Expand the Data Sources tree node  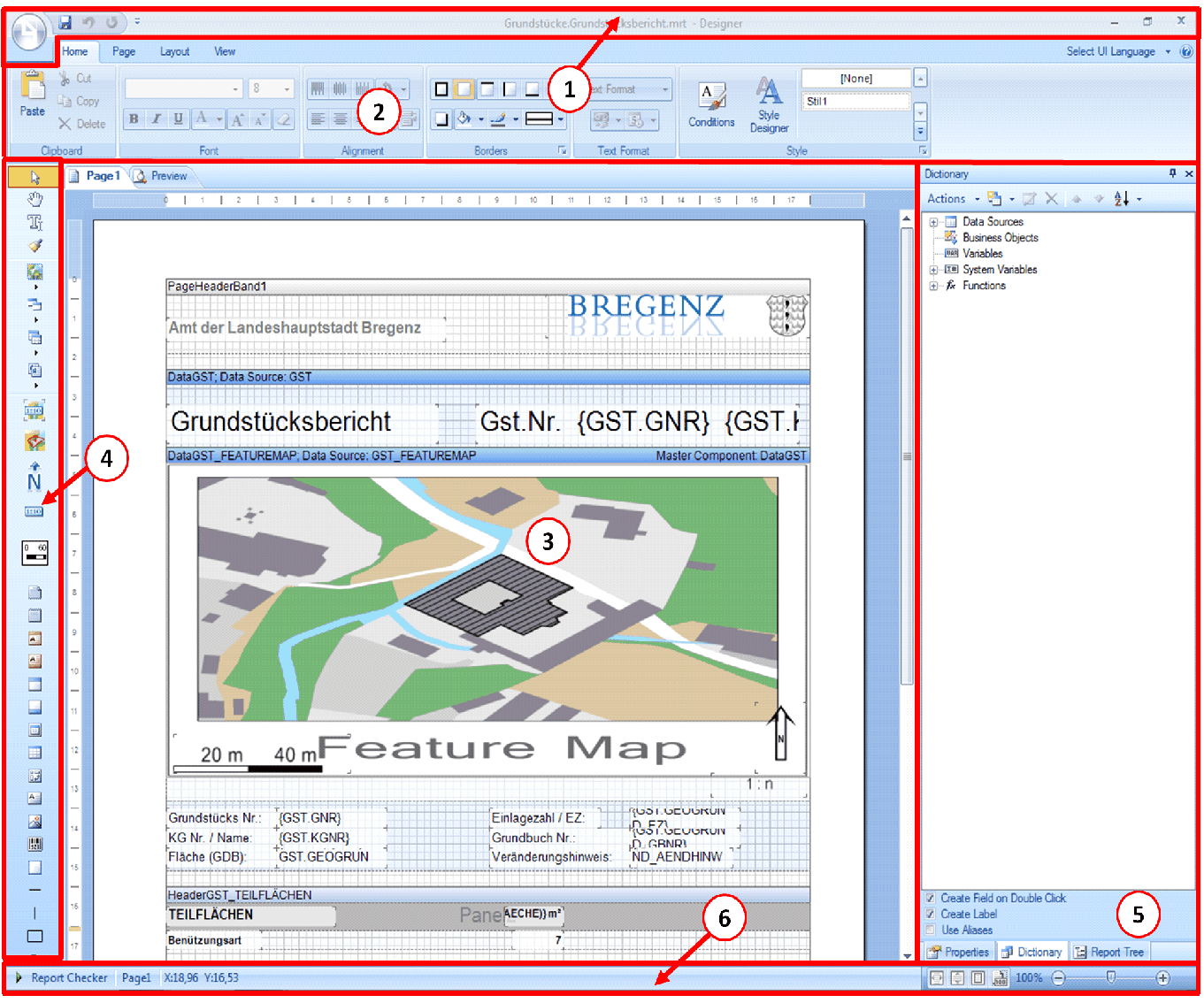[x=934, y=222]
